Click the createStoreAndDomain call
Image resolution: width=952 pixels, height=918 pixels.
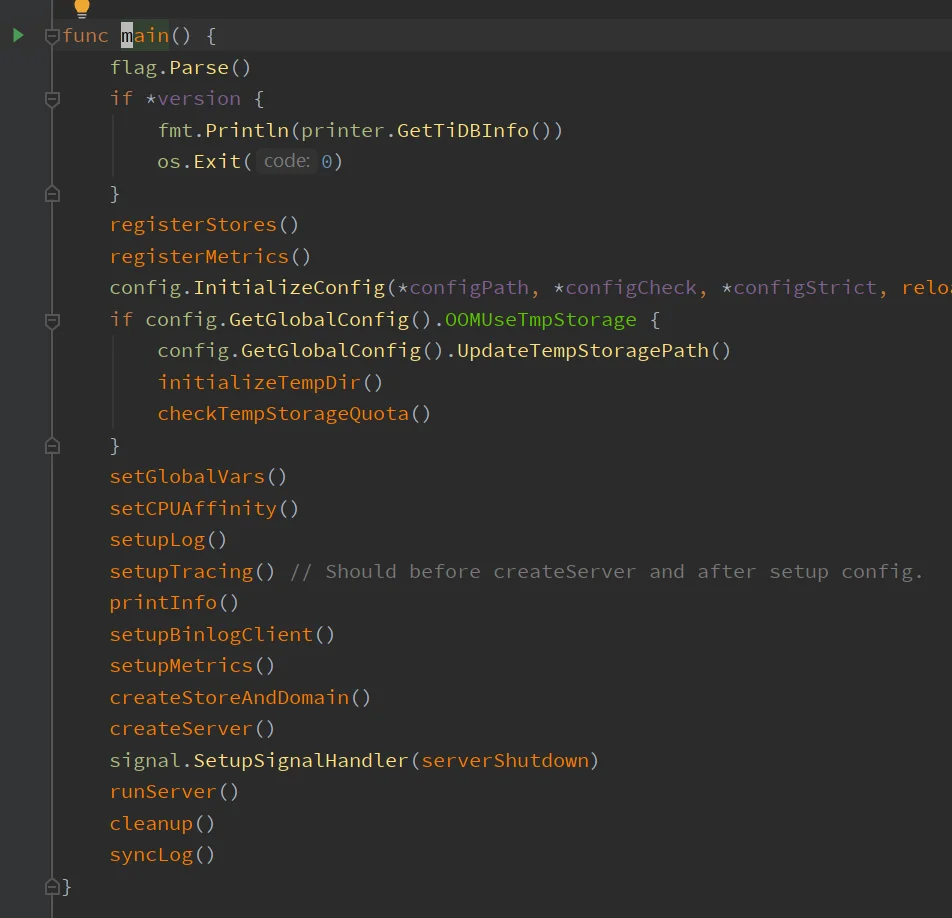[x=229, y=697]
